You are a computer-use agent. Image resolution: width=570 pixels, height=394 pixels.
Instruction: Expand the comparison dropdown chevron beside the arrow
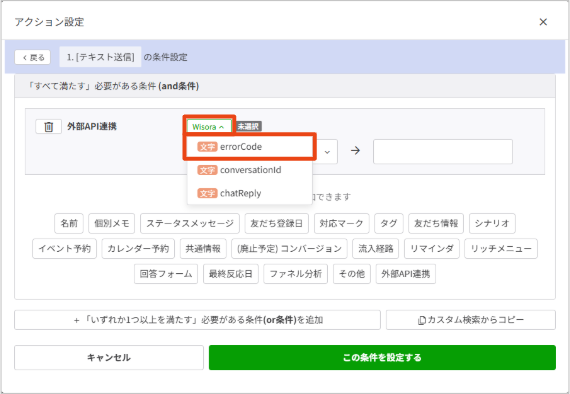(327, 152)
